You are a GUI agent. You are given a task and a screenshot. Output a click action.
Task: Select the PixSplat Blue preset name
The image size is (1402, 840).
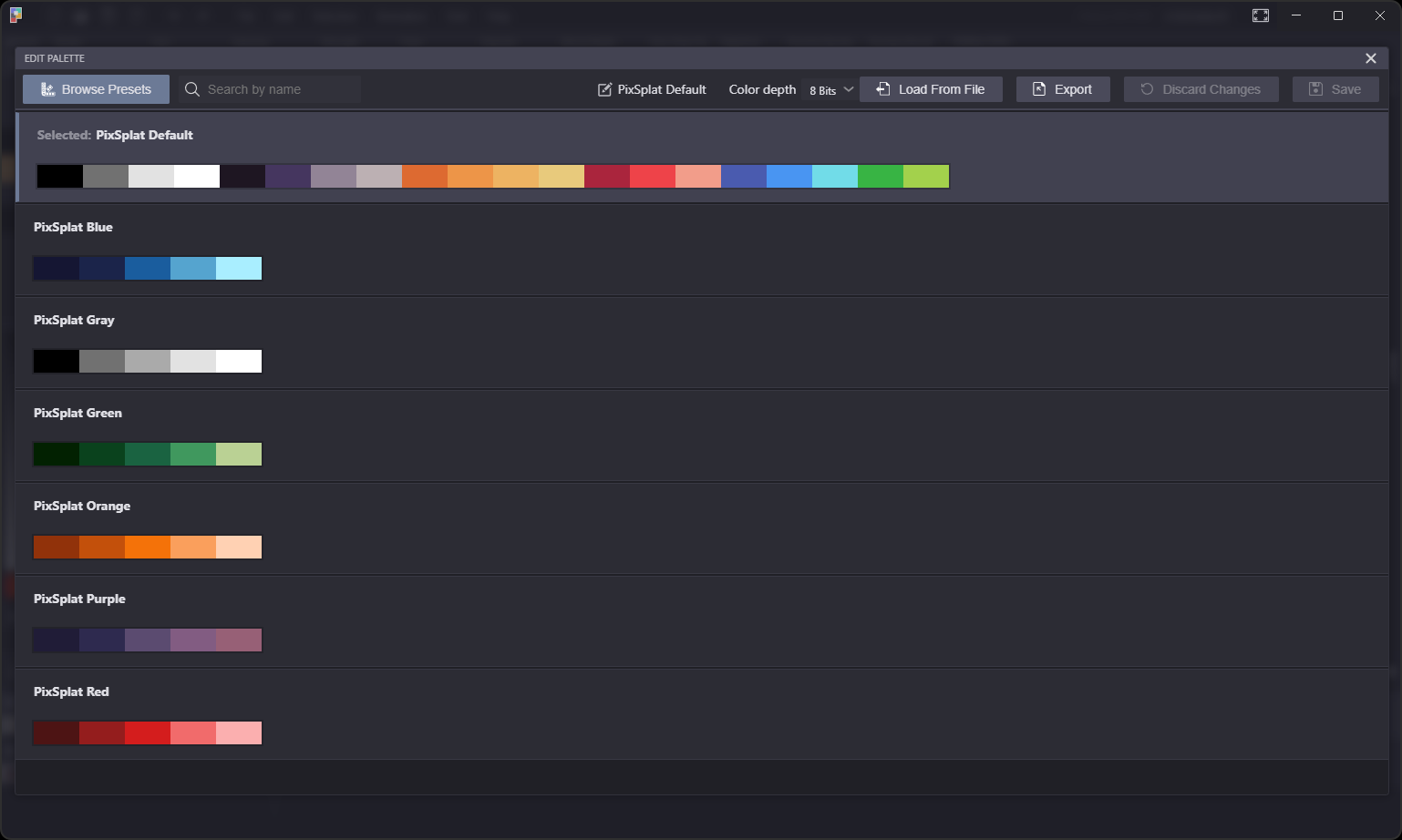(x=73, y=227)
